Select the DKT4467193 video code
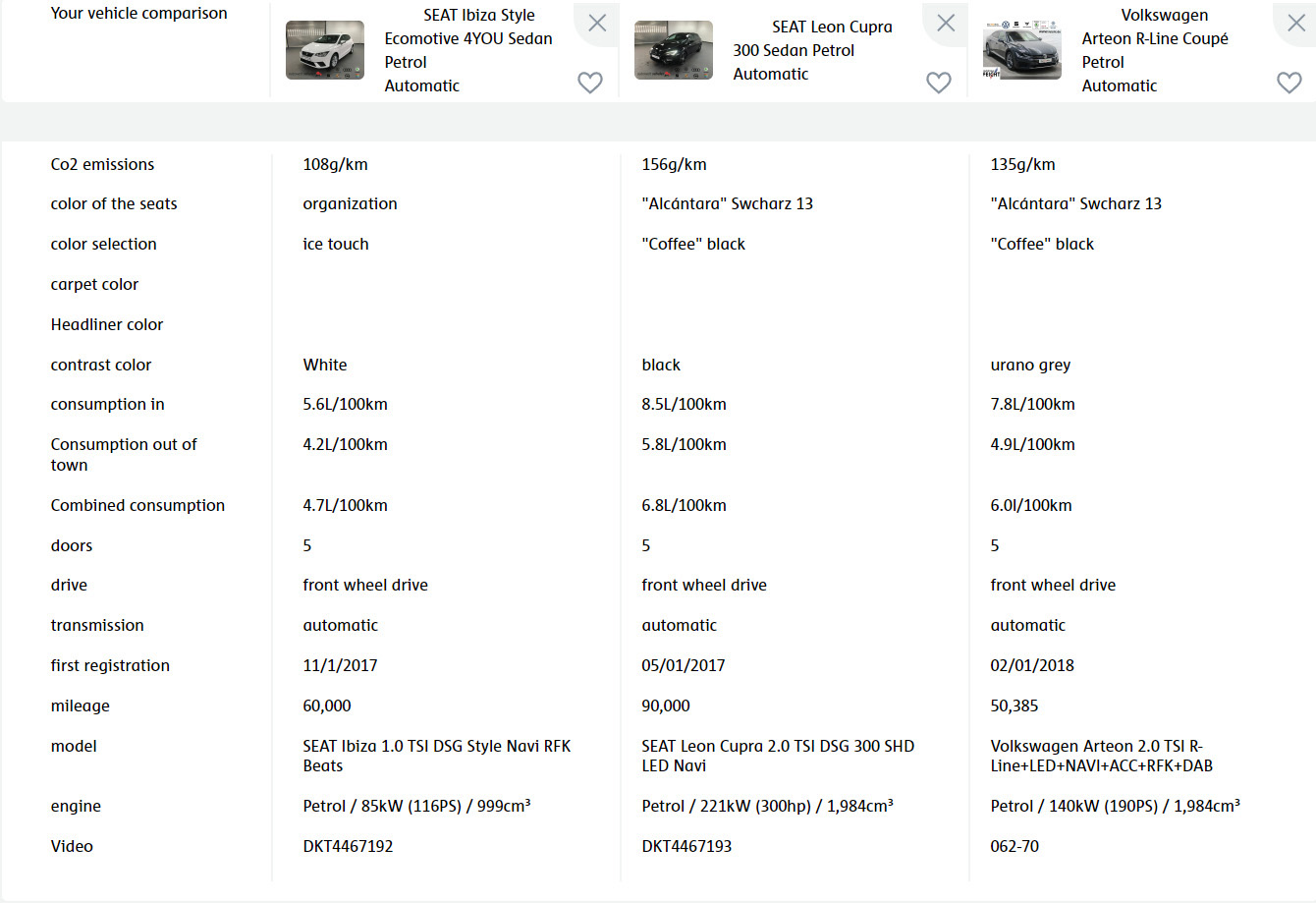Image resolution: width=1316 pixels, height=903 pixels. click(x=686, y=846)
